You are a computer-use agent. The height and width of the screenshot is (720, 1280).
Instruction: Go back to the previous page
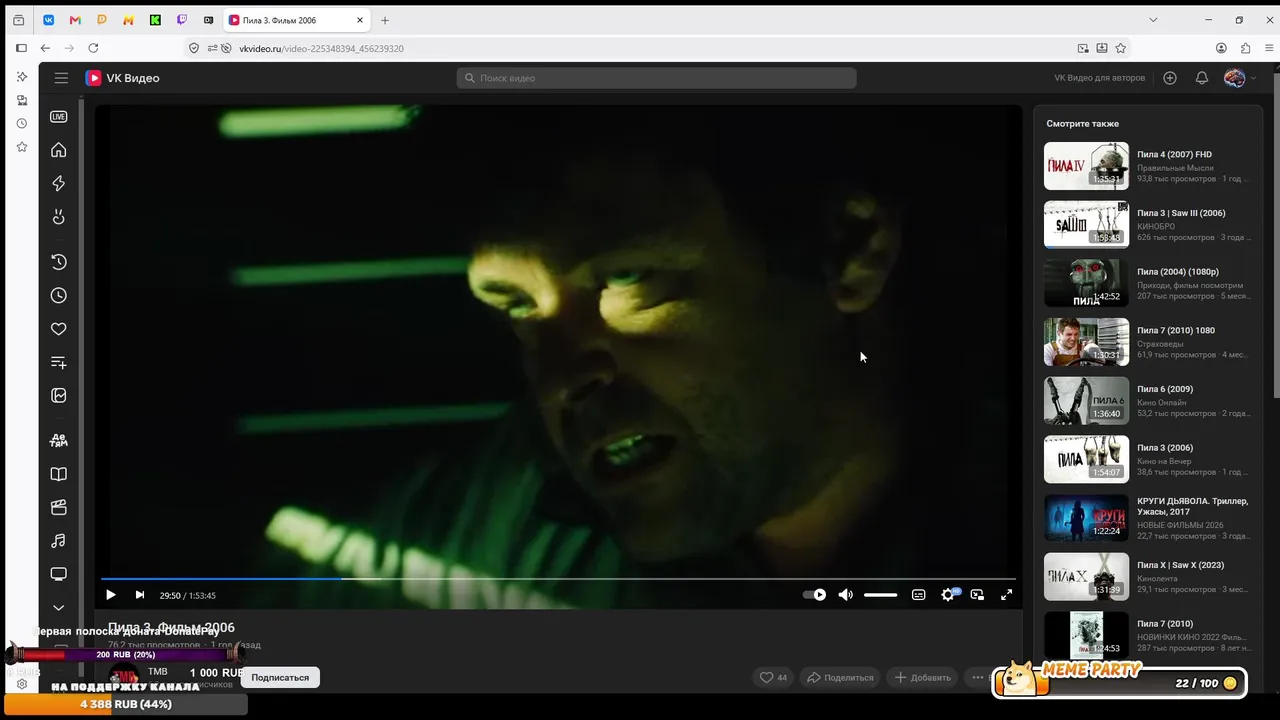(x=45, y=48)
